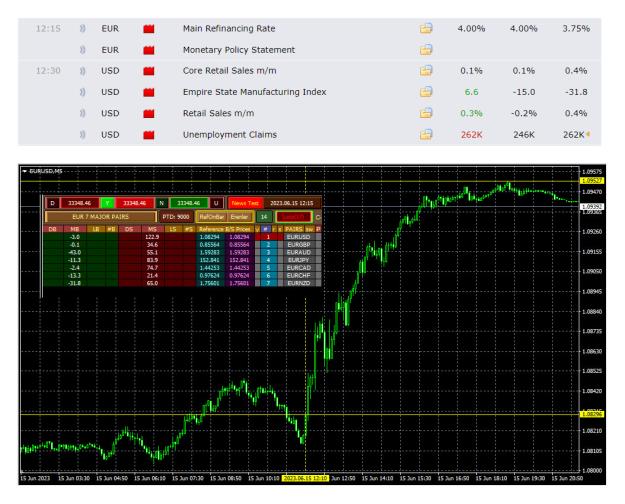
Task: Select pair number 6 button for EURCHF
Action: pos(268,276)
